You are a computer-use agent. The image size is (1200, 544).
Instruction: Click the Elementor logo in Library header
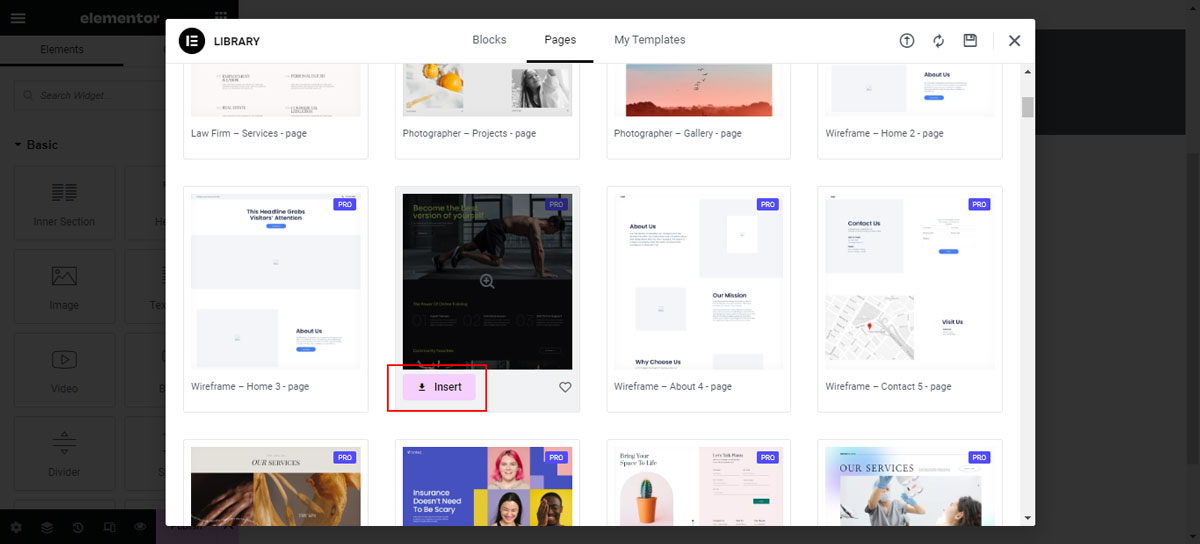[x=191, y=41]
